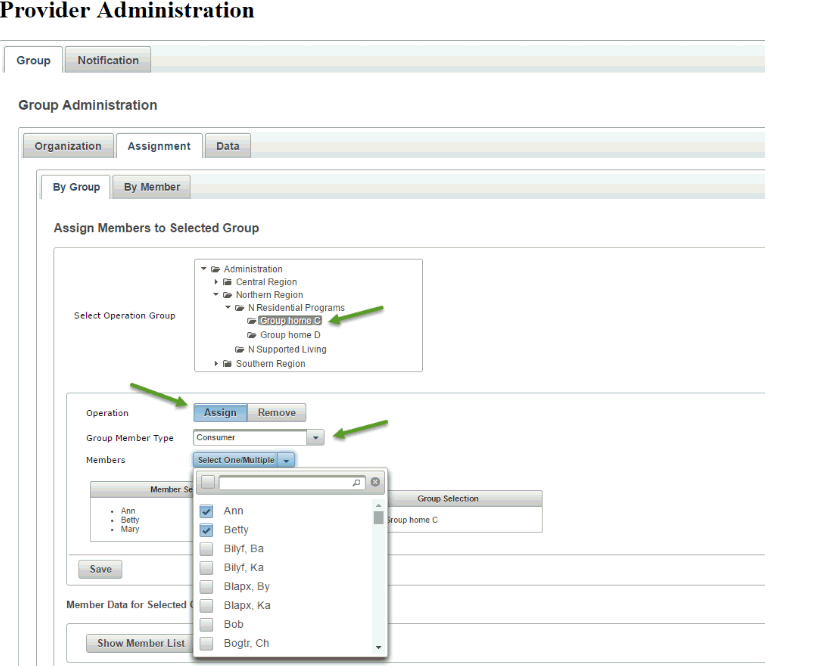Image resolution: width=813 pixels, height=666 pixels.
Task: Uncheck the Betty checkbox
Action: 206,530
